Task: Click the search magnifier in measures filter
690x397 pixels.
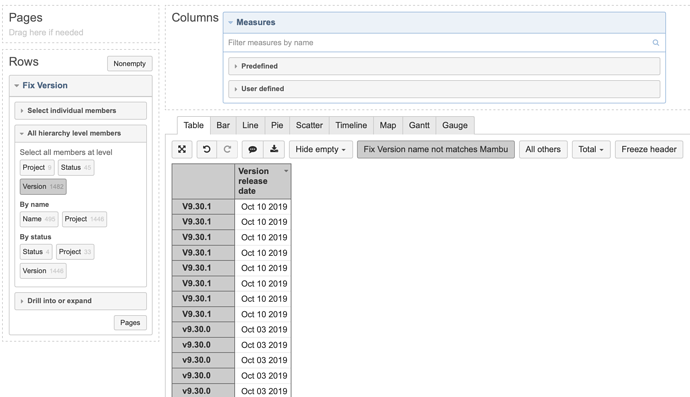Action: (656, 43)
